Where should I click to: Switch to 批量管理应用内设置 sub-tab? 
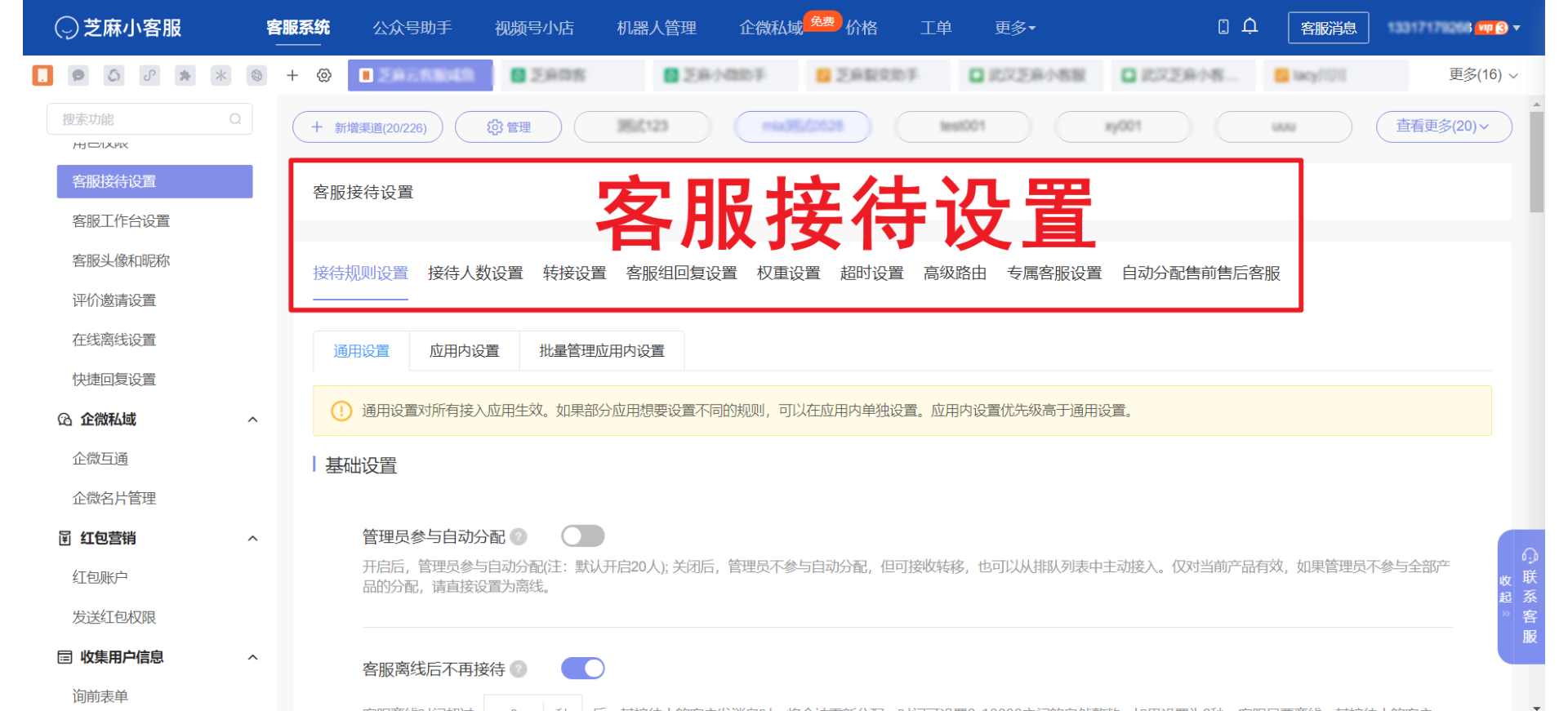point(602,351)
